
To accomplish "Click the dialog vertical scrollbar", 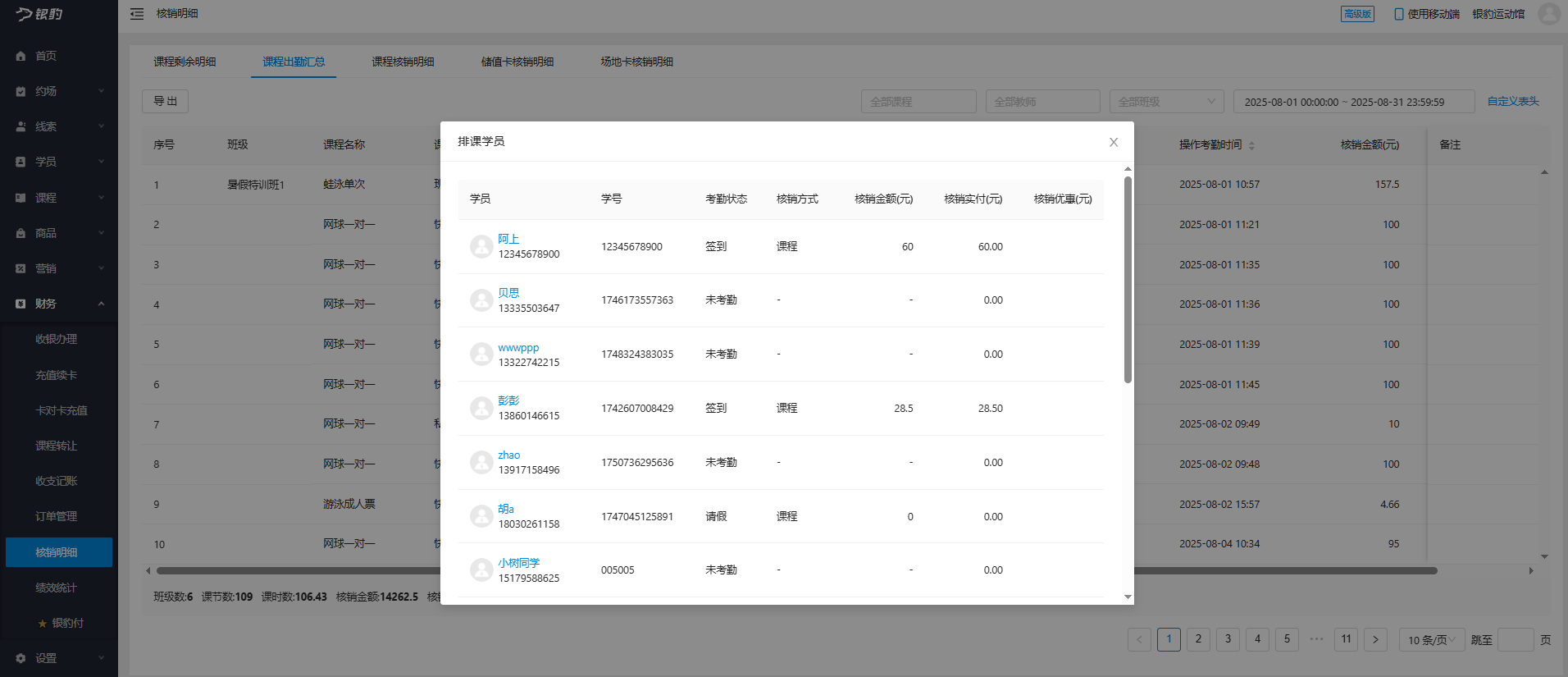I will click(1128, 279).
